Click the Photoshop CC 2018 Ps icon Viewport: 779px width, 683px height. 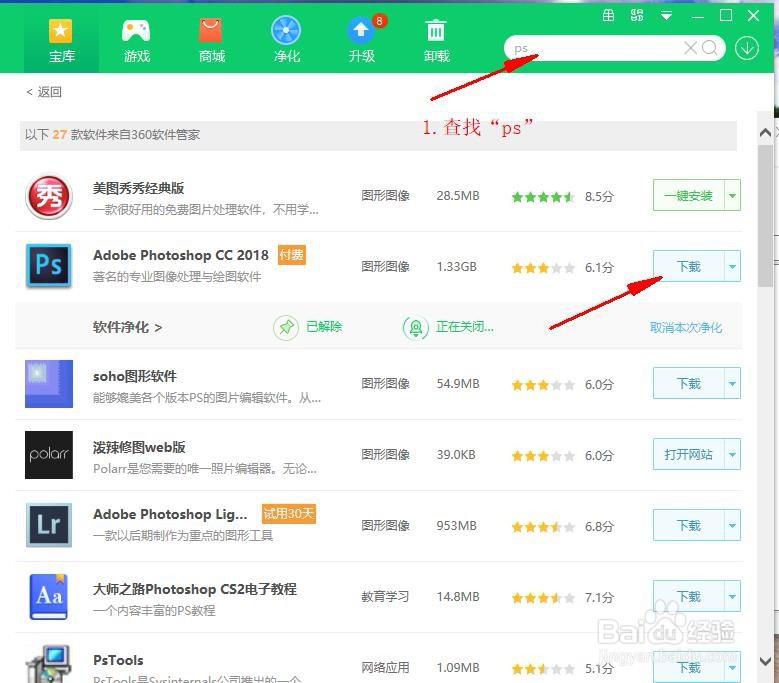pyautogui.click(x=49, y=266)
